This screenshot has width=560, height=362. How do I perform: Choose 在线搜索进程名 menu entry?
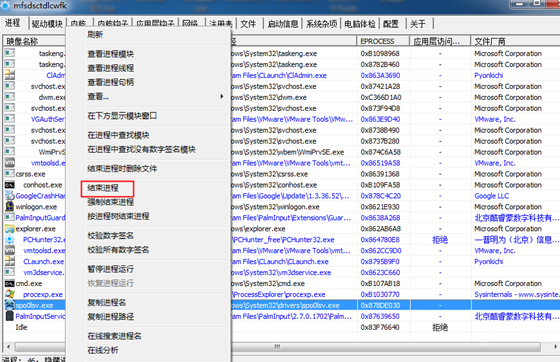point(114,336)
